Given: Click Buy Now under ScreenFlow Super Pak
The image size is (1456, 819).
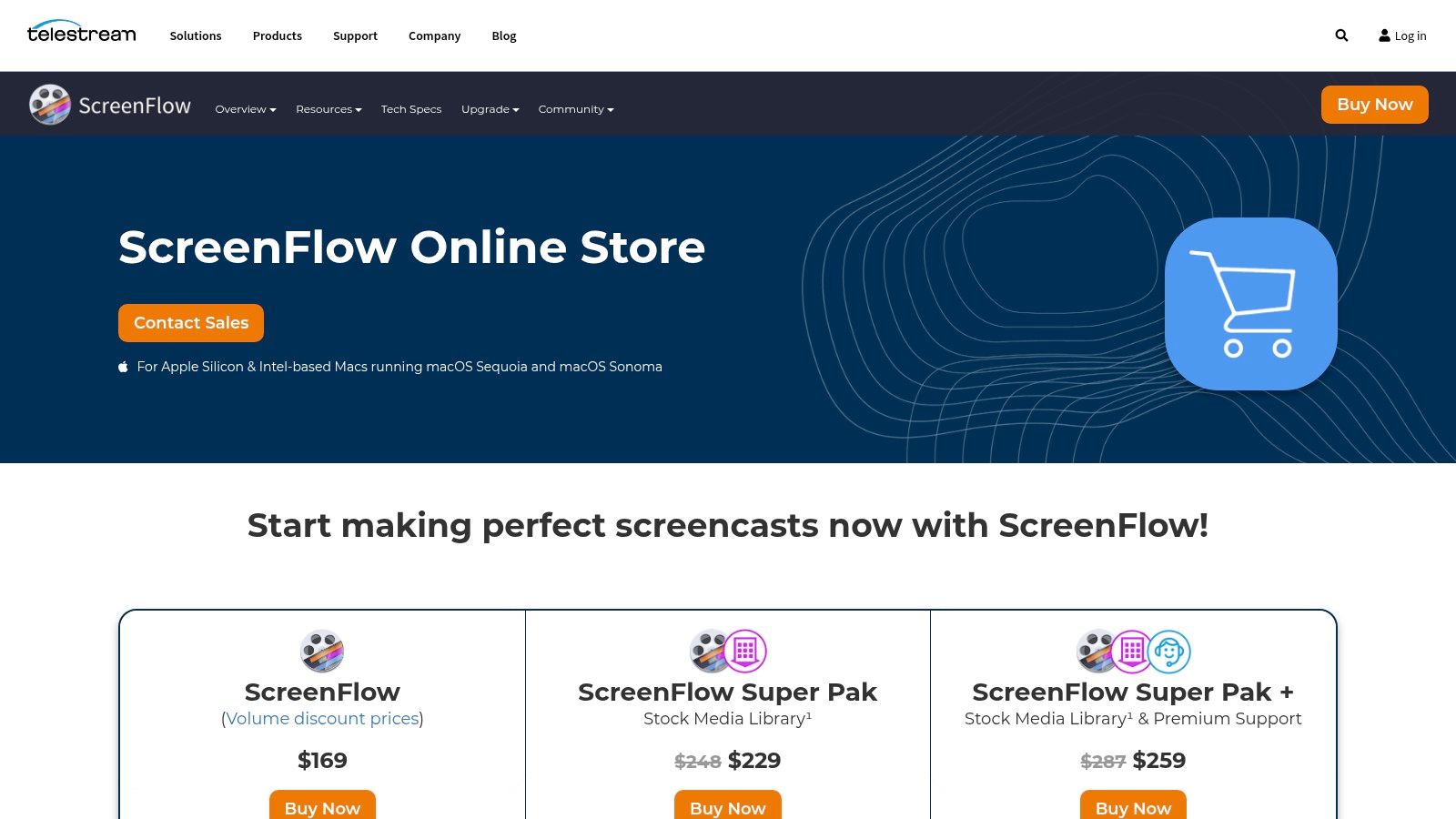Looking at the screenshot, I should pyautogui.click(x=727, y=808).
